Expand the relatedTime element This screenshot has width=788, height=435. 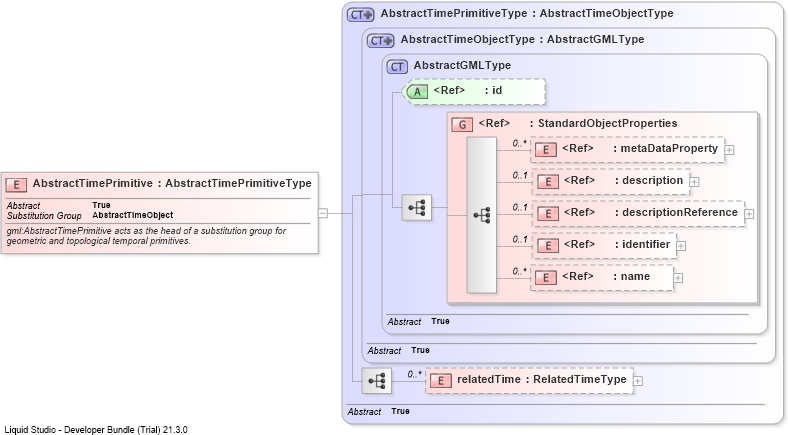tap(638, 381)
